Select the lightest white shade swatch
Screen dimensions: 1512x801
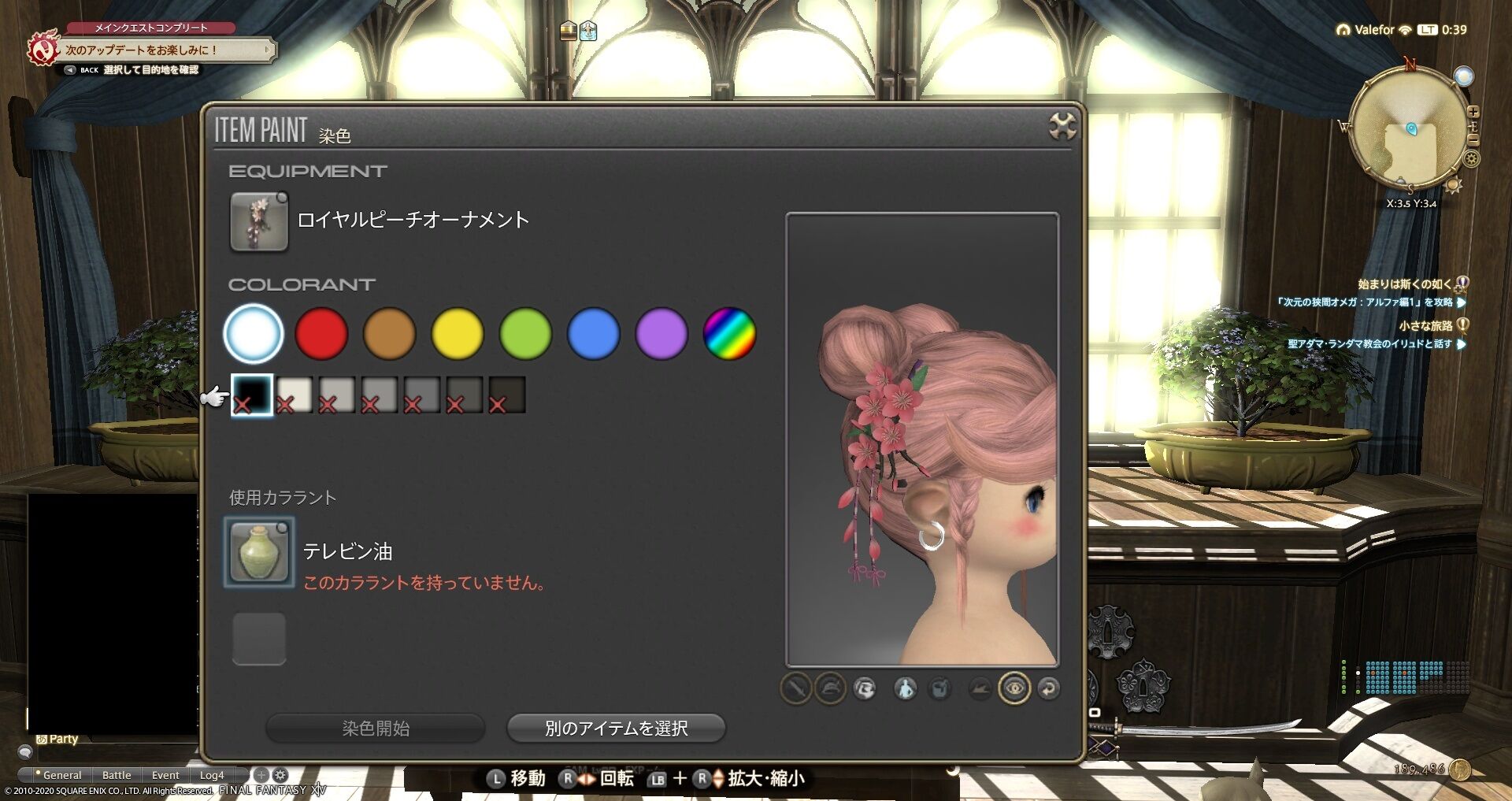pos(295,395)
